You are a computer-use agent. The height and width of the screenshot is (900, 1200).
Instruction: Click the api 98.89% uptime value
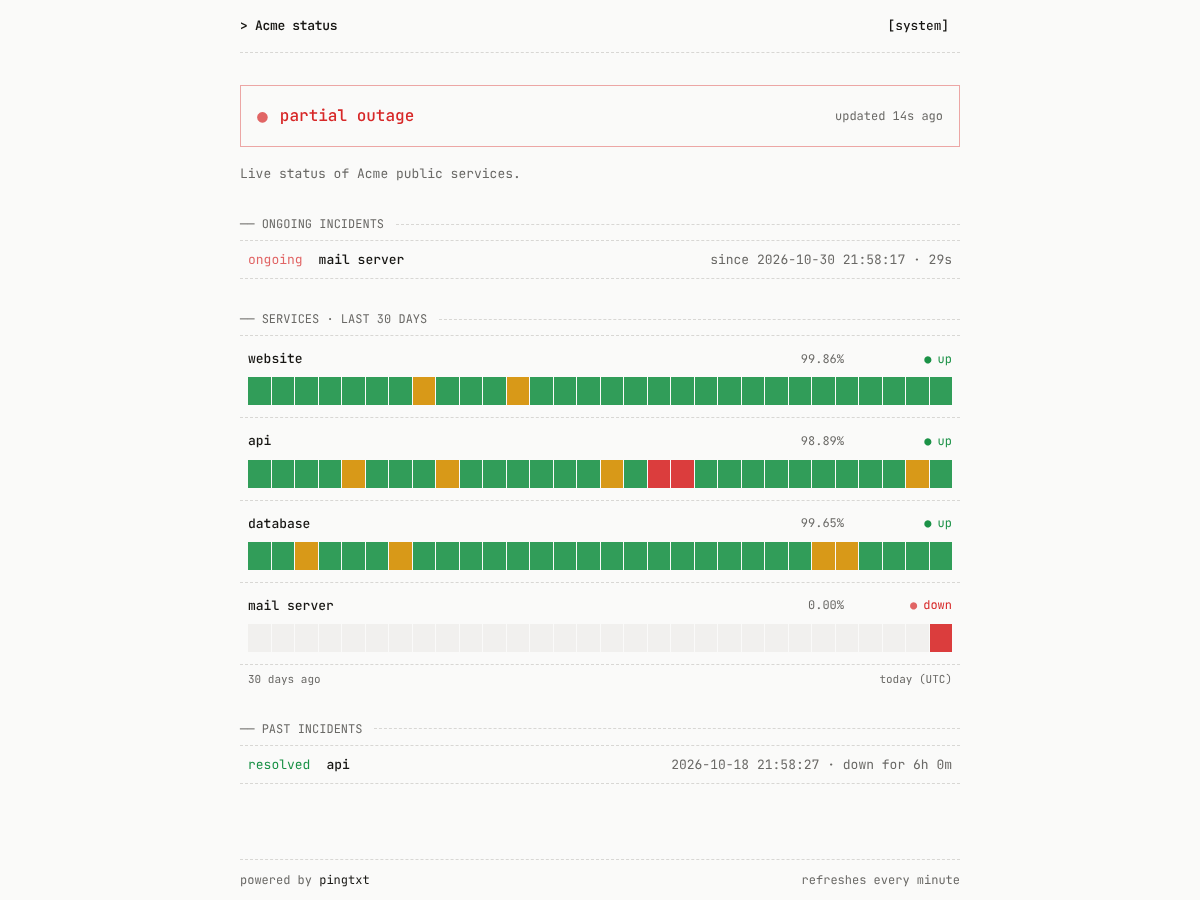822,441
